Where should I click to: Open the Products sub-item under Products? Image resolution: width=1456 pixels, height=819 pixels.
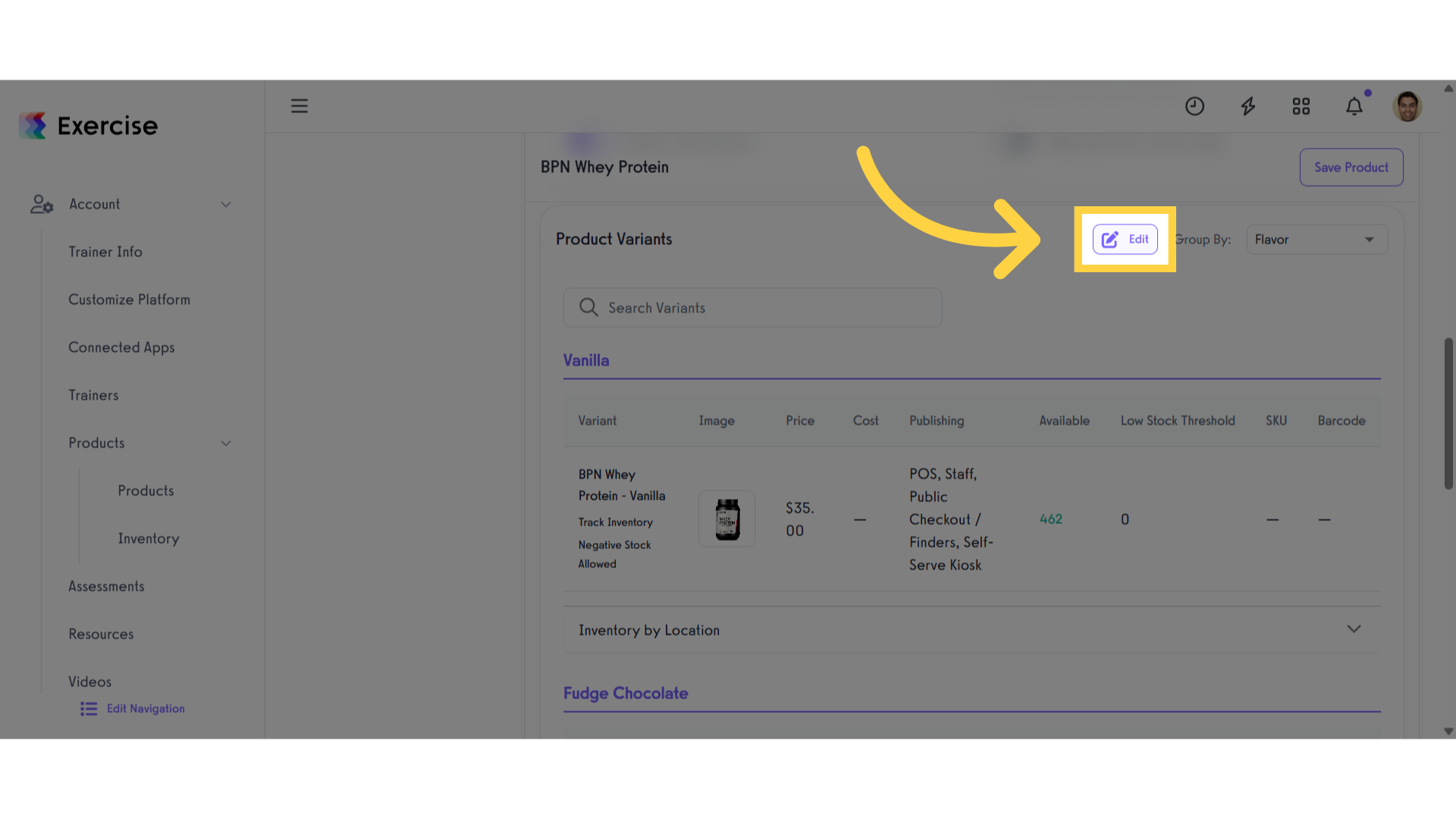click(x=146, y=491)
